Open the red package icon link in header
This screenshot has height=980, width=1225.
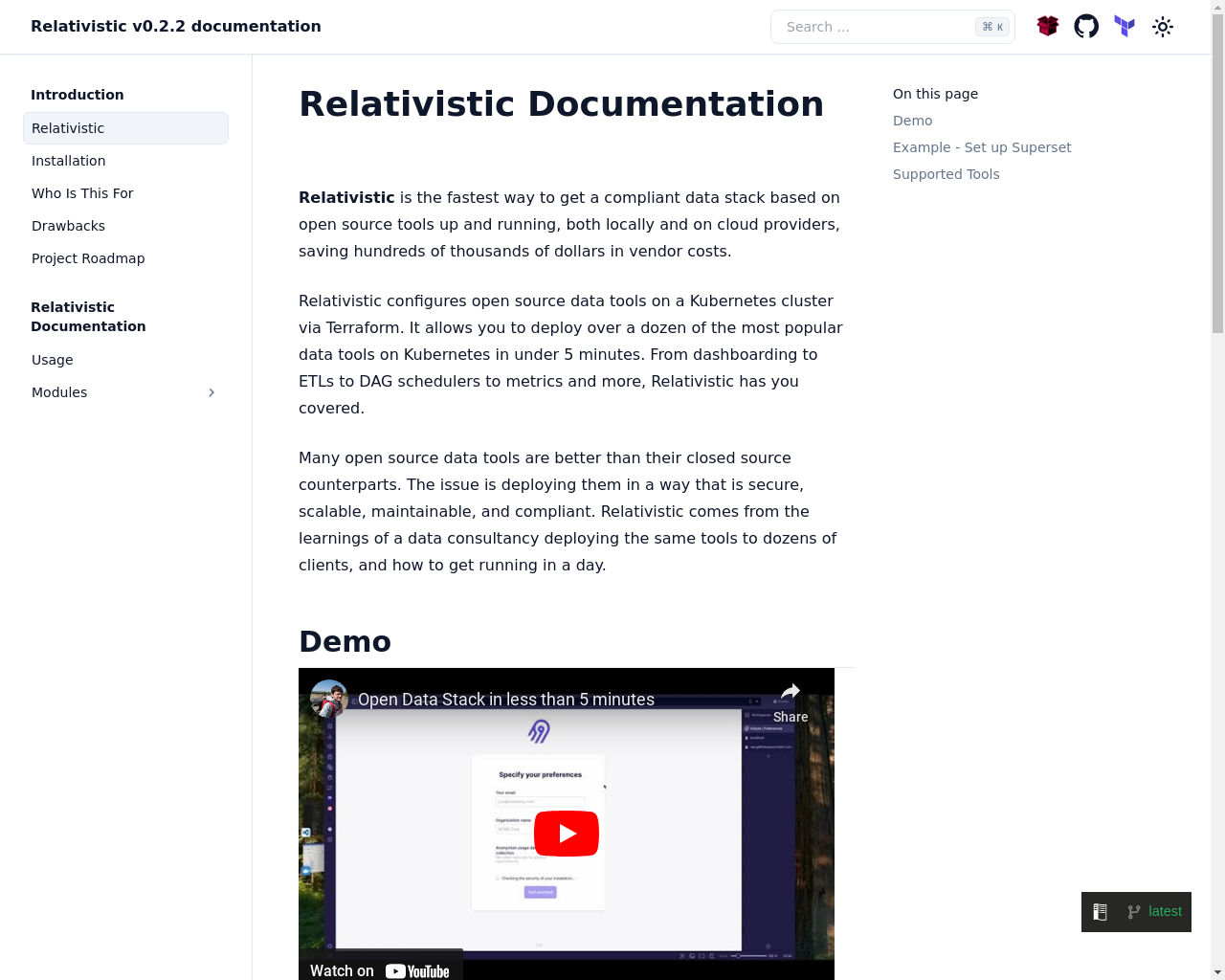tap(1048, 27)
